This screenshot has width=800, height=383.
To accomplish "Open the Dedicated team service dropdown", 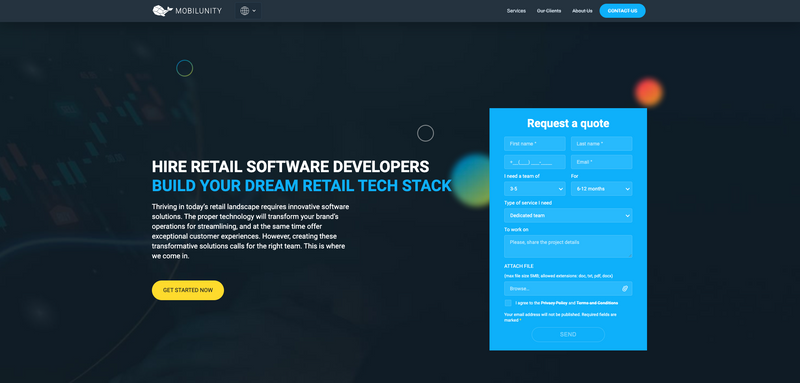I will pos(568,215).
